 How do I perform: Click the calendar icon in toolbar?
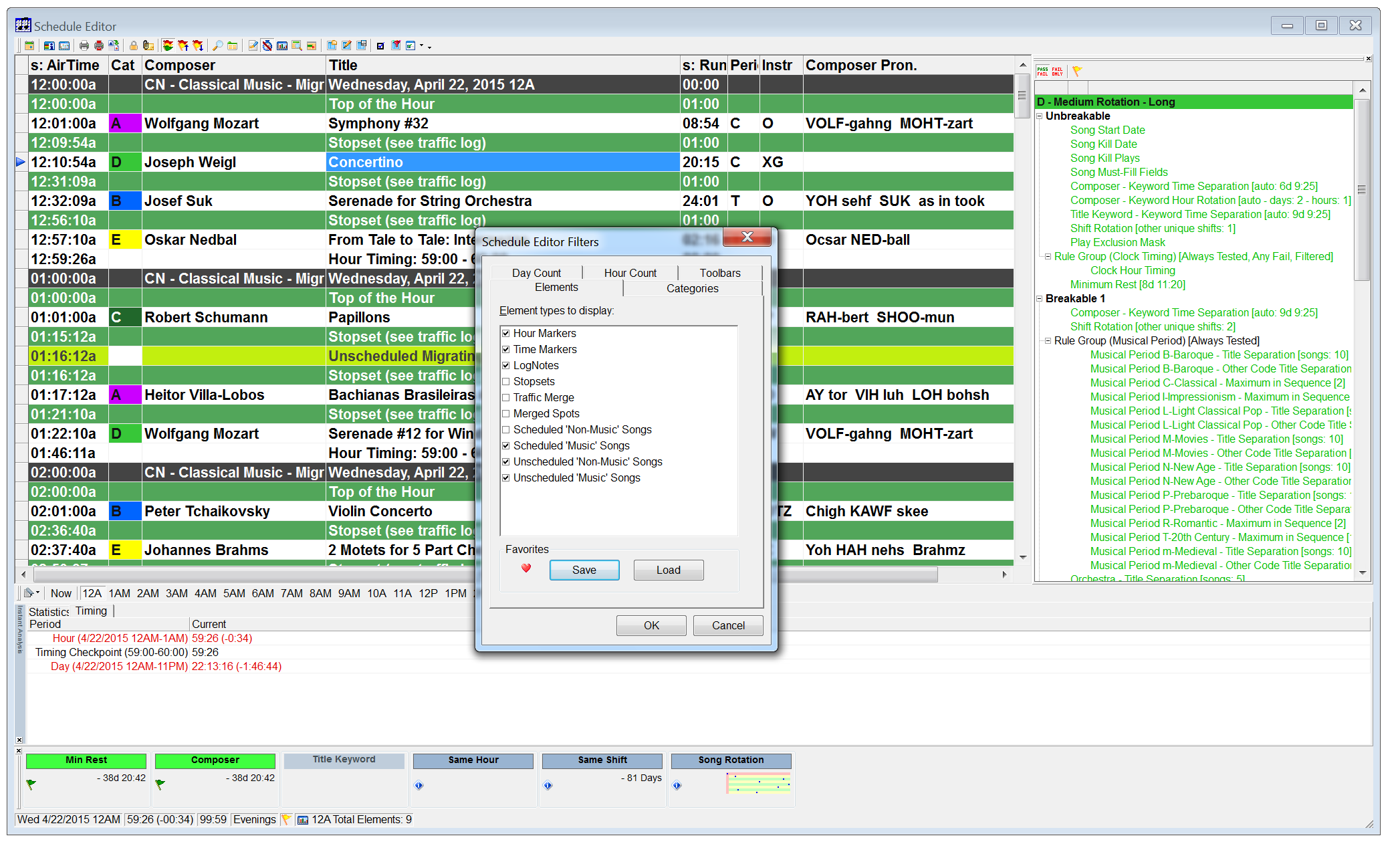tap(29, 45)
